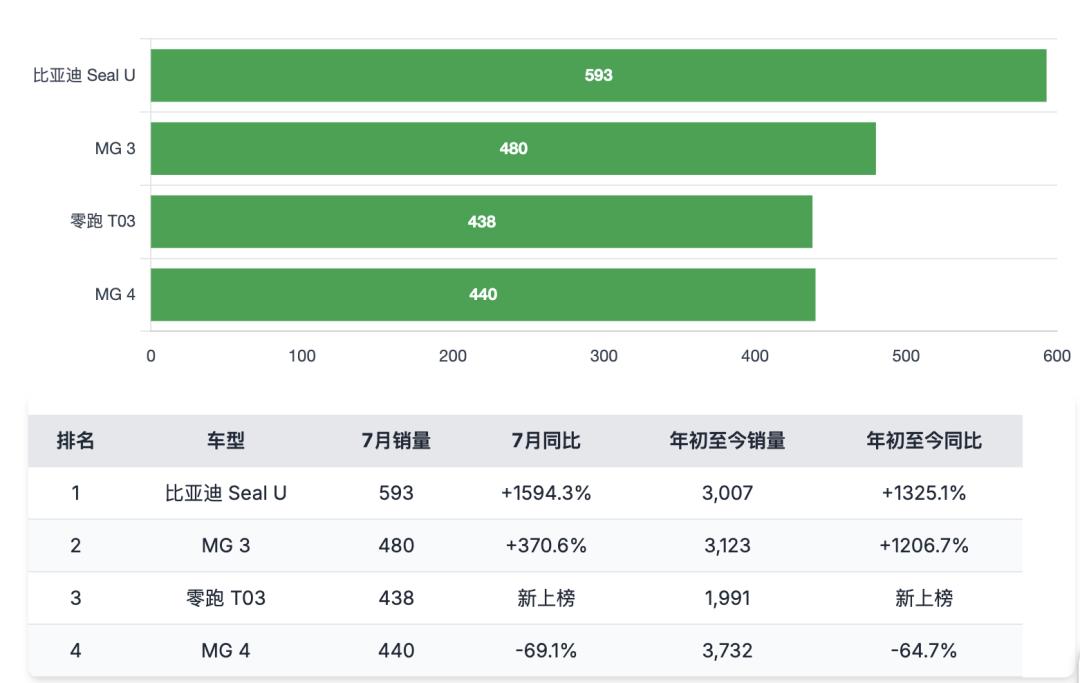This screenshot has width=1080, height=683.
Task: Click the +1594.3% cell in table
Action: 546,493
